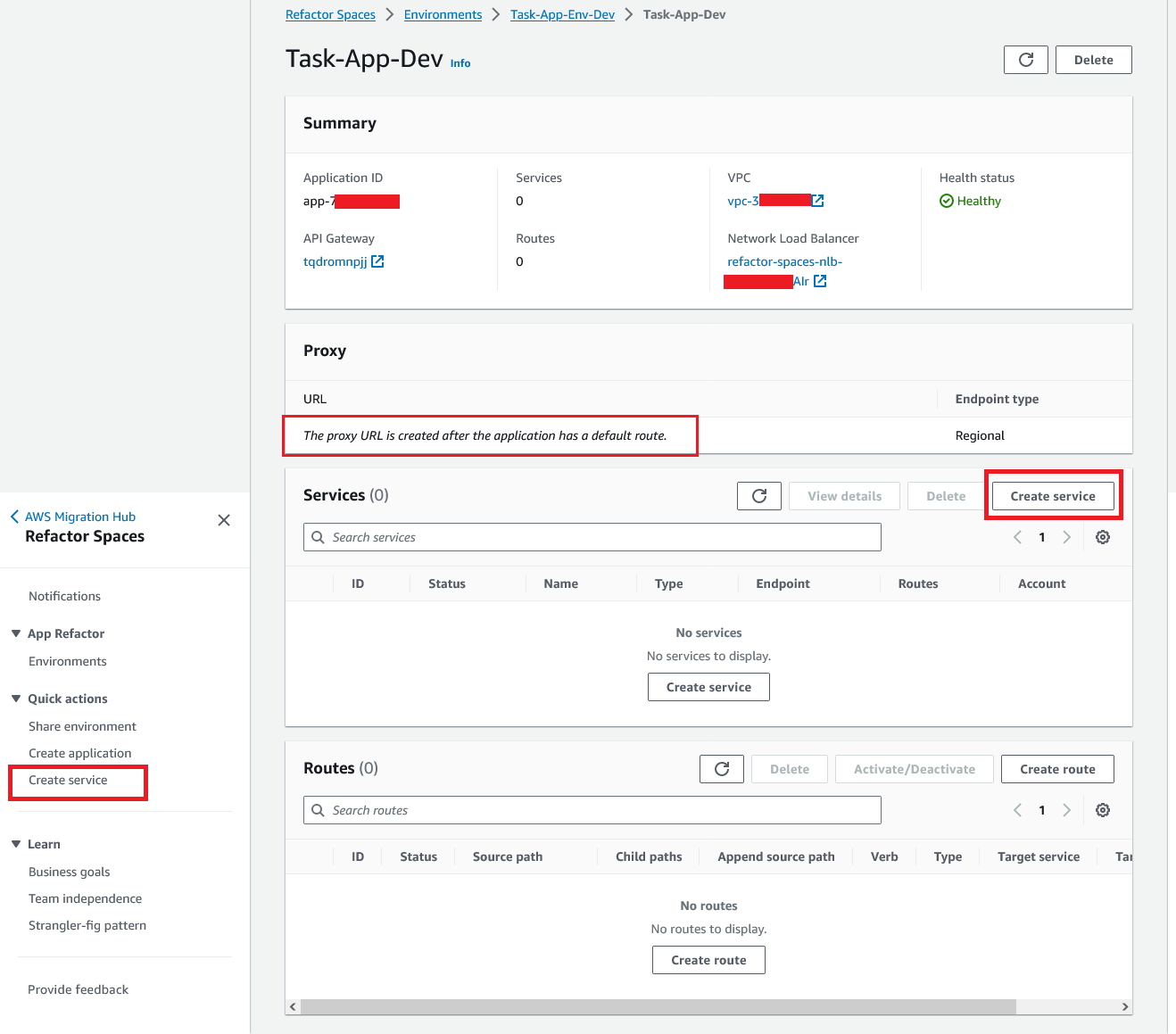The width and height of the screenshot is (1176, 1034).
Task: Open Services table settings gear
Action: click(1103, 537)
